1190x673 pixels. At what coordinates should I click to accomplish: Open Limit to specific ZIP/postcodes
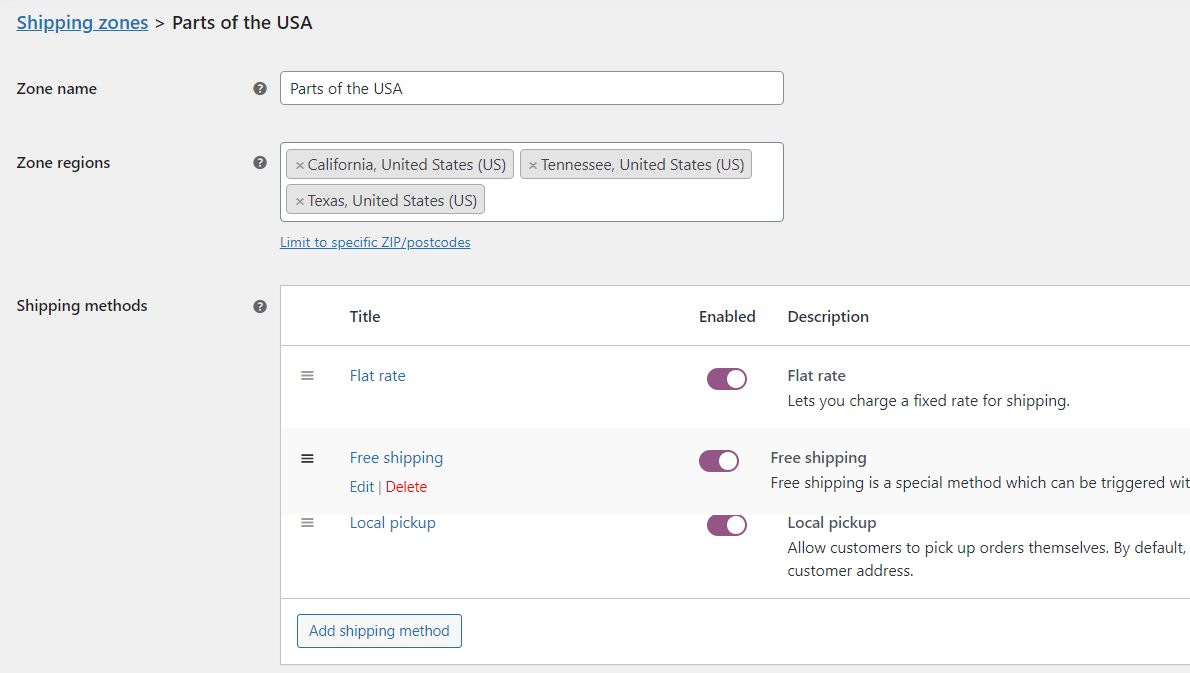tap(375, 241)
